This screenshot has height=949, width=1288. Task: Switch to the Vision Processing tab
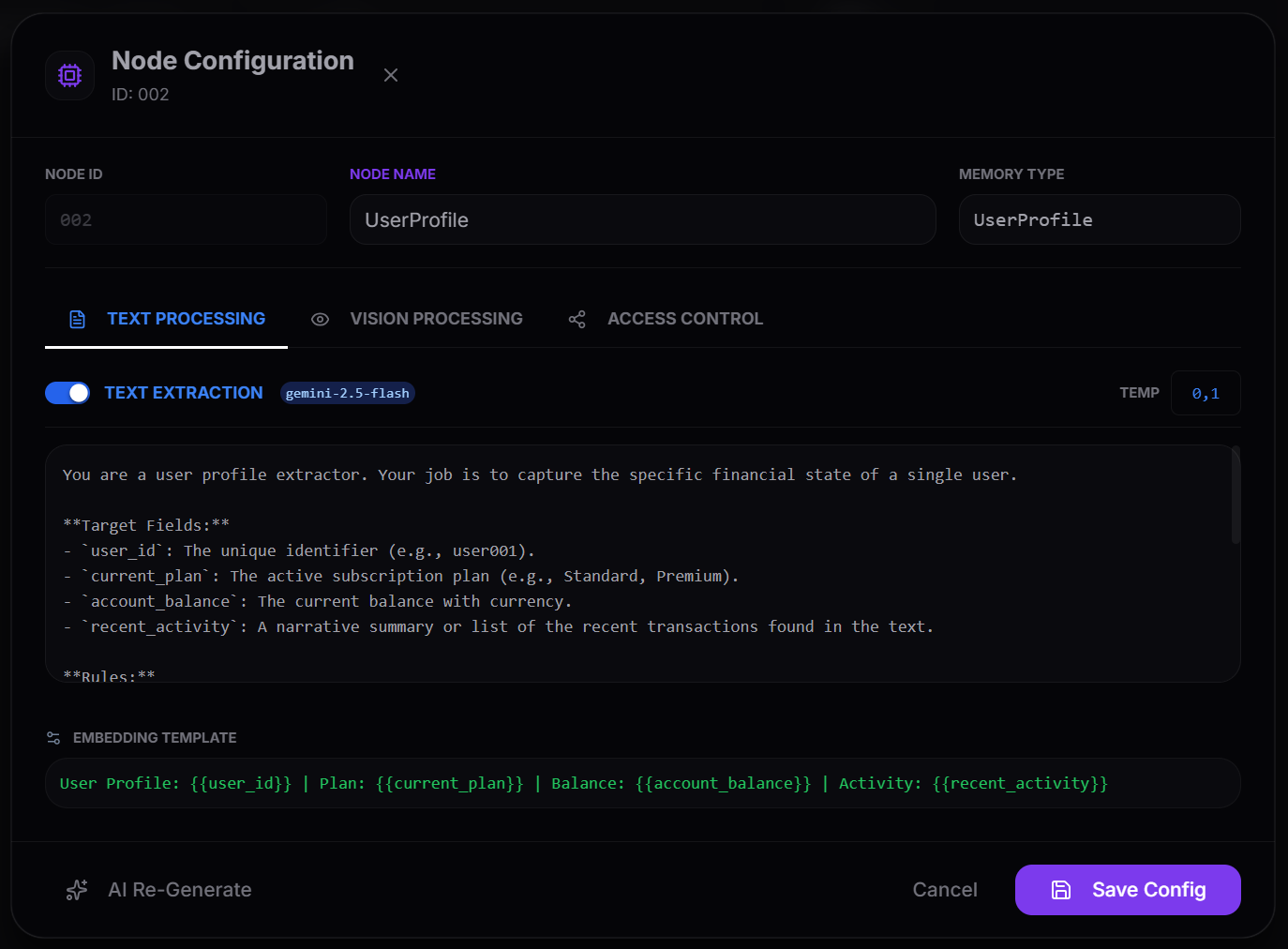pyautogui.click(x=437, y=318)
